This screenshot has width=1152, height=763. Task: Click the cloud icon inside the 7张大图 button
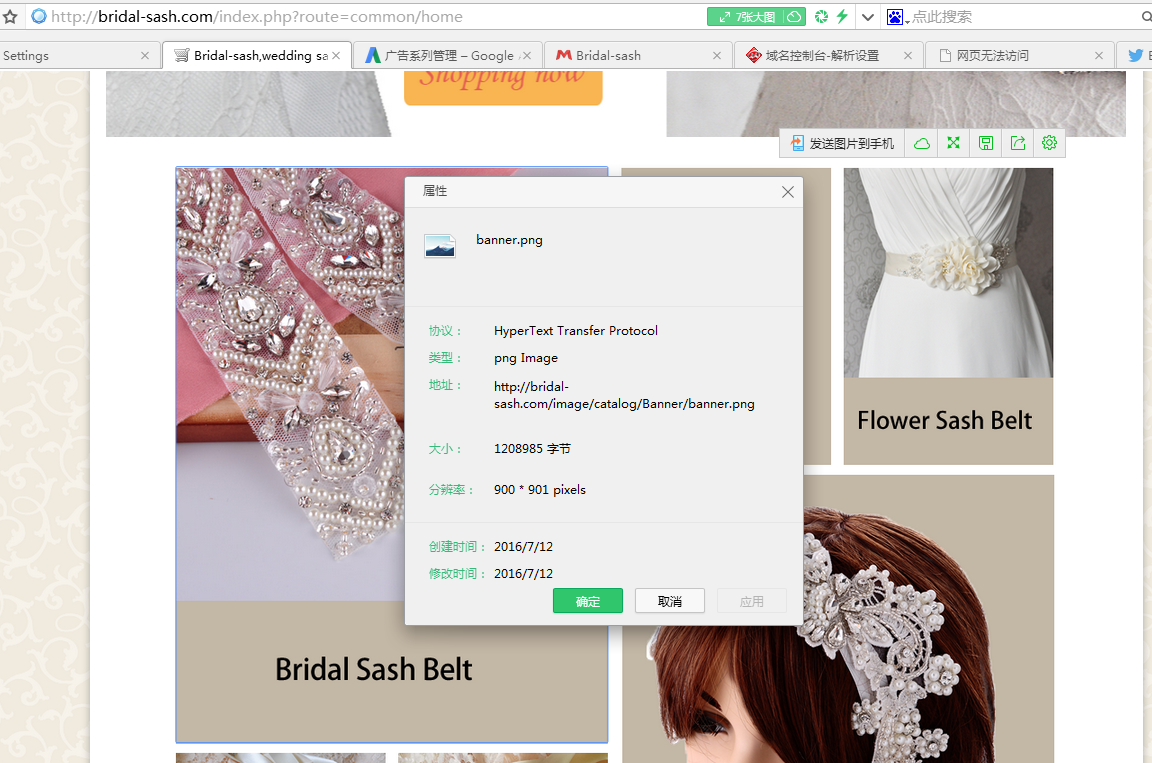click(x=795, y=17)
